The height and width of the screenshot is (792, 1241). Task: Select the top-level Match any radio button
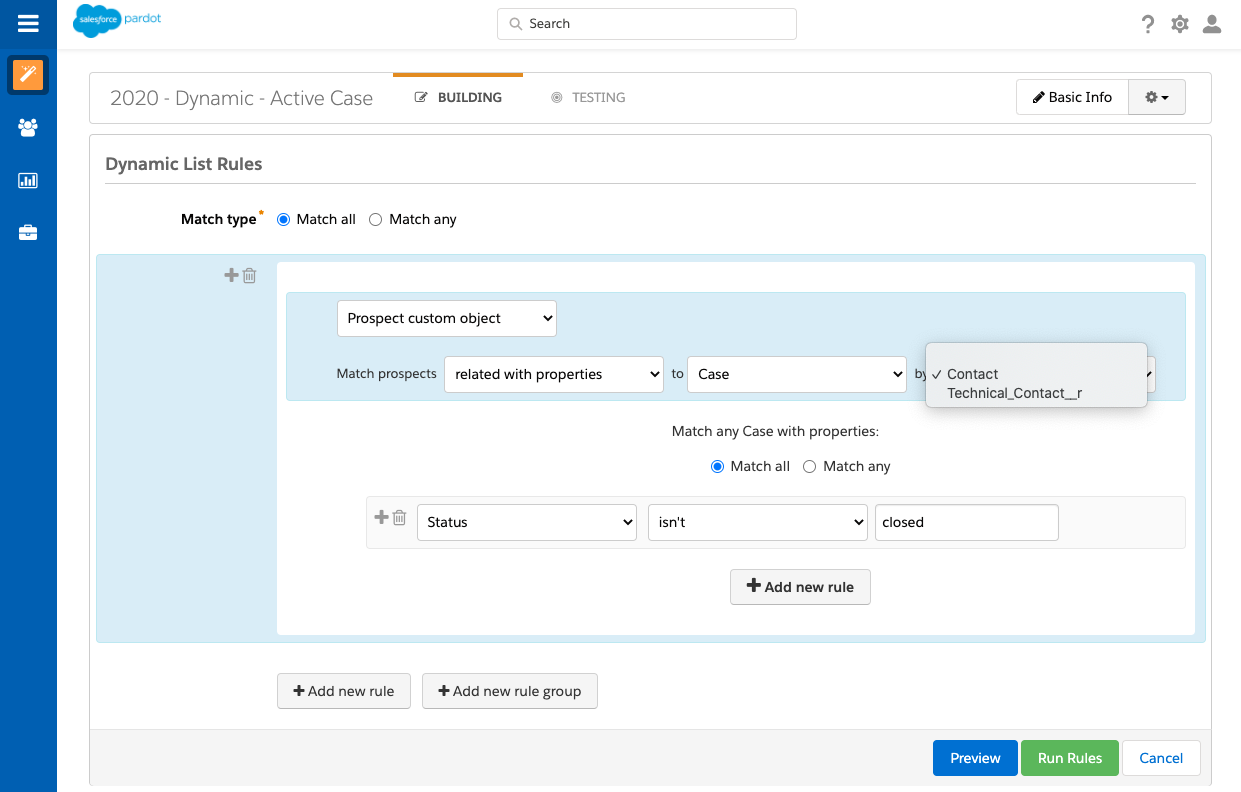click(x=376, y=220)
